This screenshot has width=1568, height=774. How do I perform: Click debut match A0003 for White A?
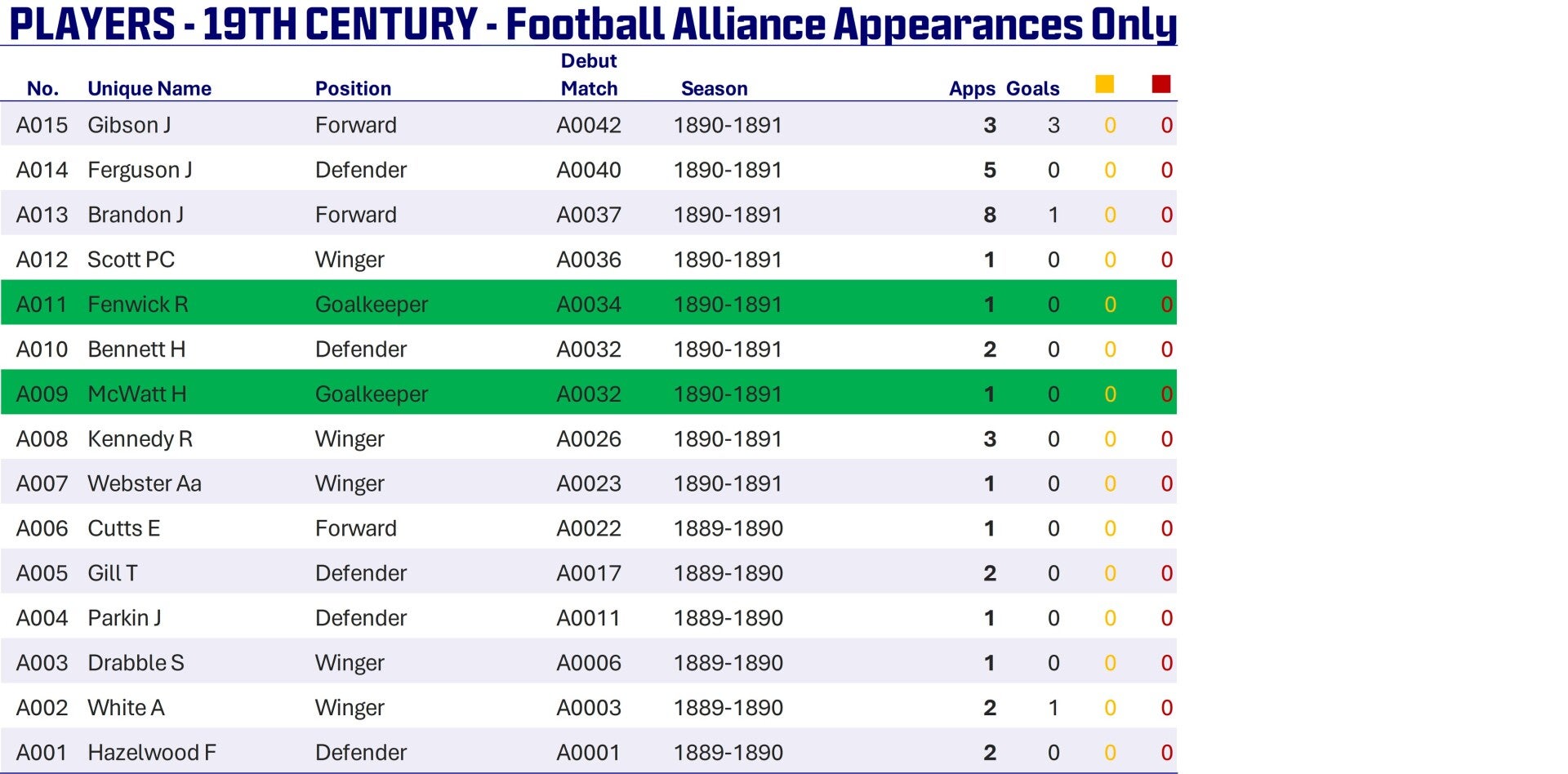[589, 707]
